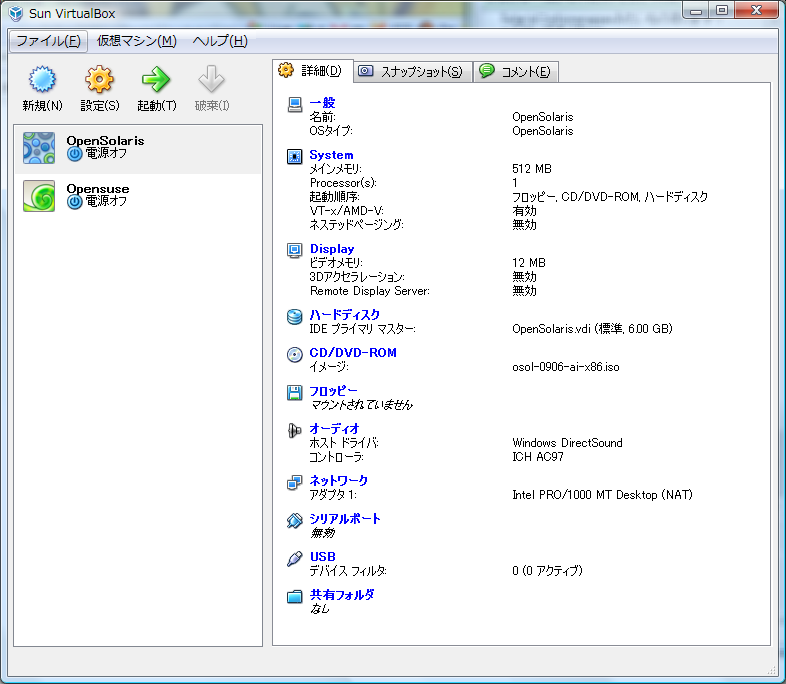Click osol-0906-ai-x86.iso image name

pyautogui.click(x=565, y=367)
